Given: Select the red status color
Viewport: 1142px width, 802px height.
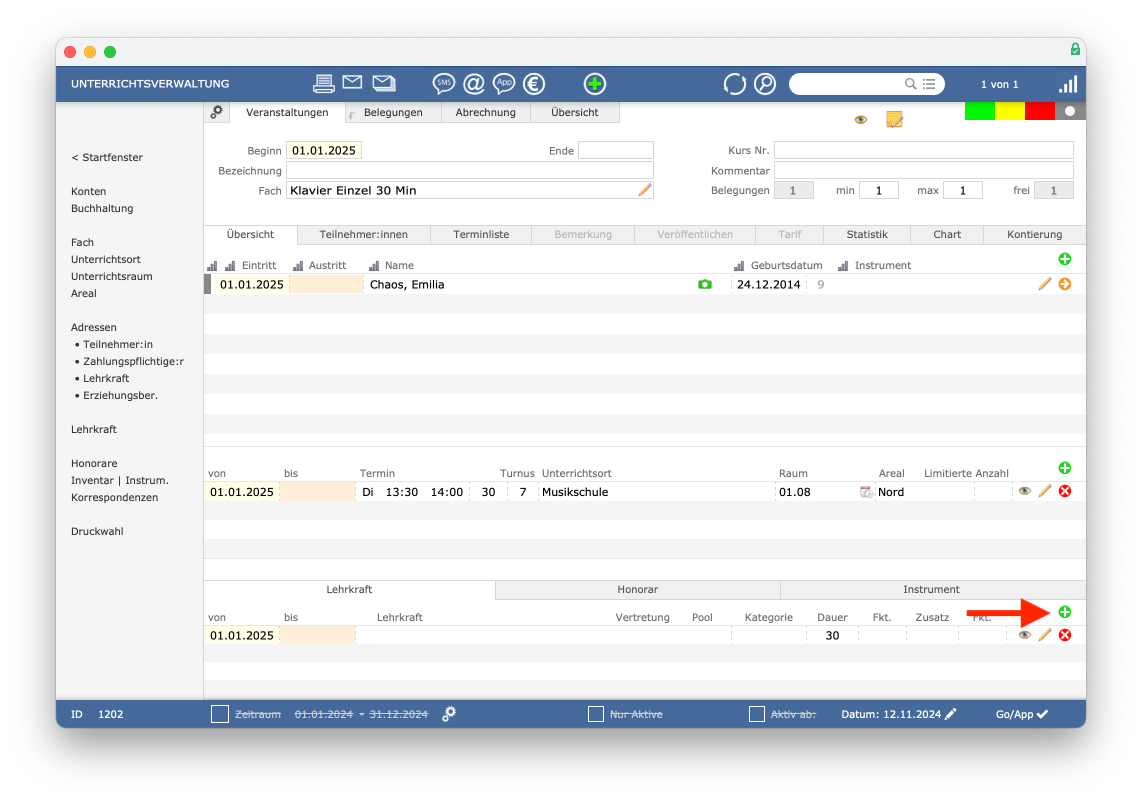Looking at the screenshot, I should 1039,111.
